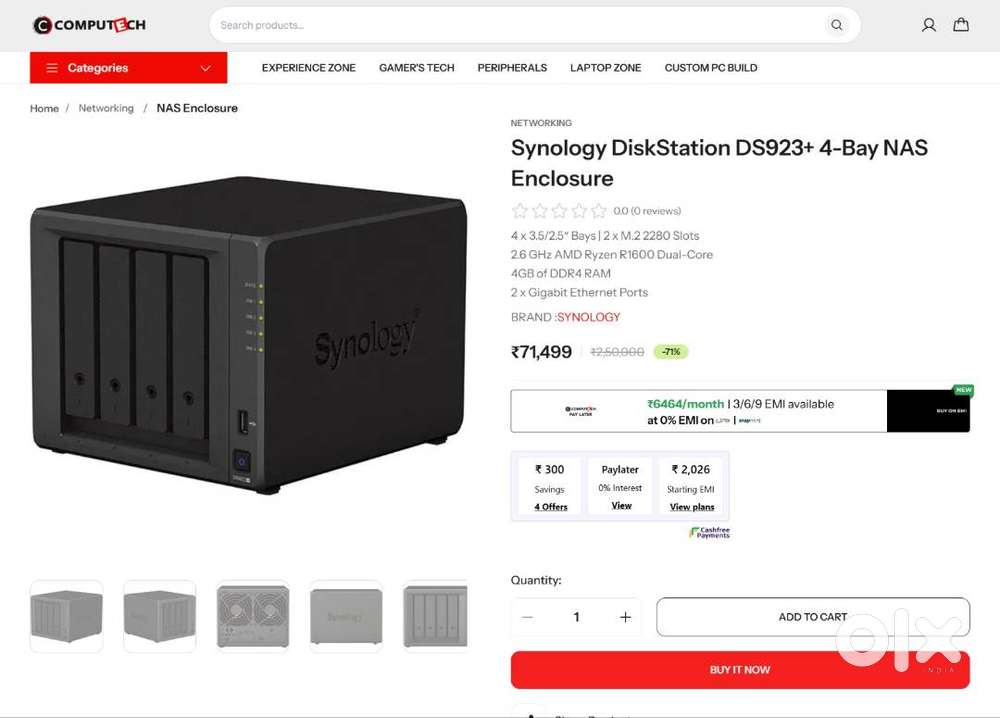
Task: Click the Add to Cart button
Action: point(812,617)
